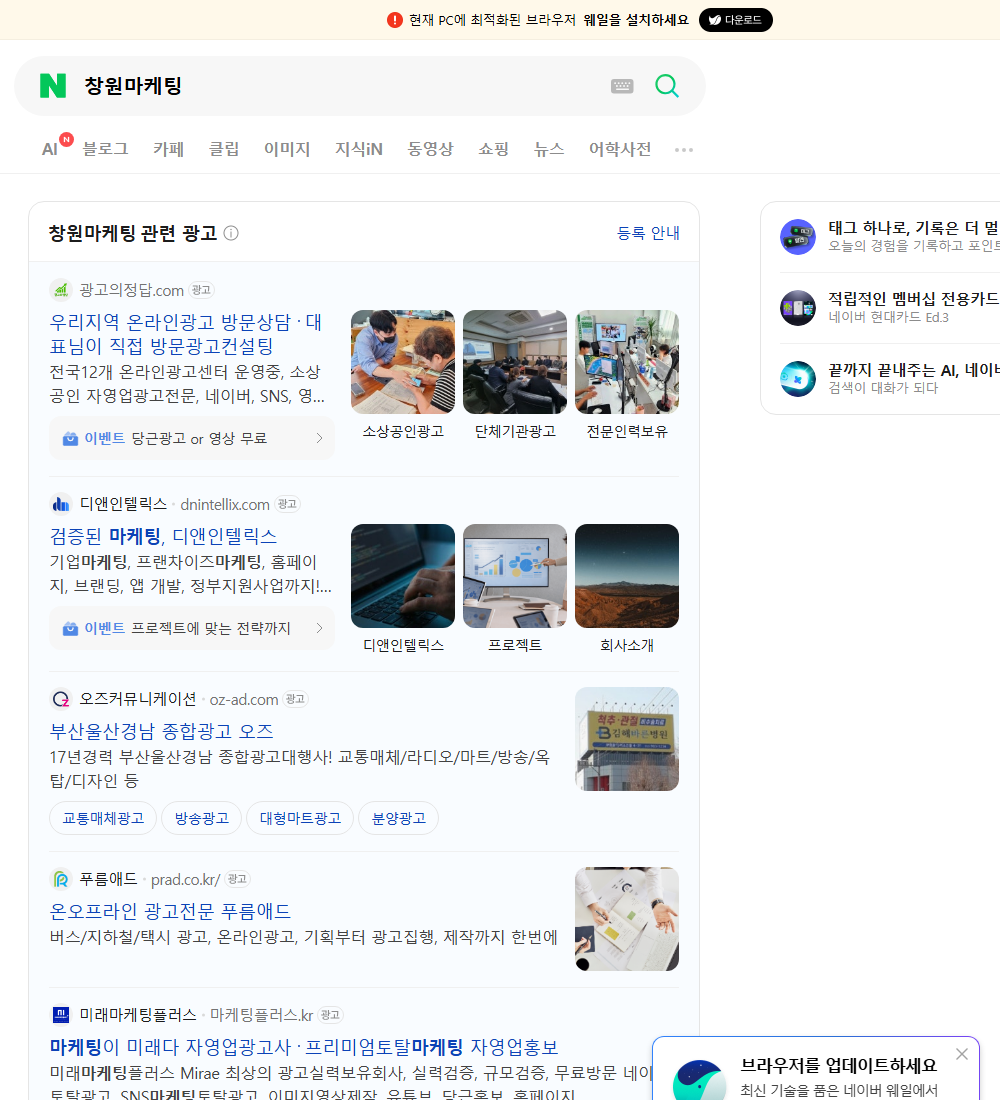Image resolution: width=1000 pixels, height=1100 pixels.
Task: Click the dnintellix.com URL text
Action: 225,504
